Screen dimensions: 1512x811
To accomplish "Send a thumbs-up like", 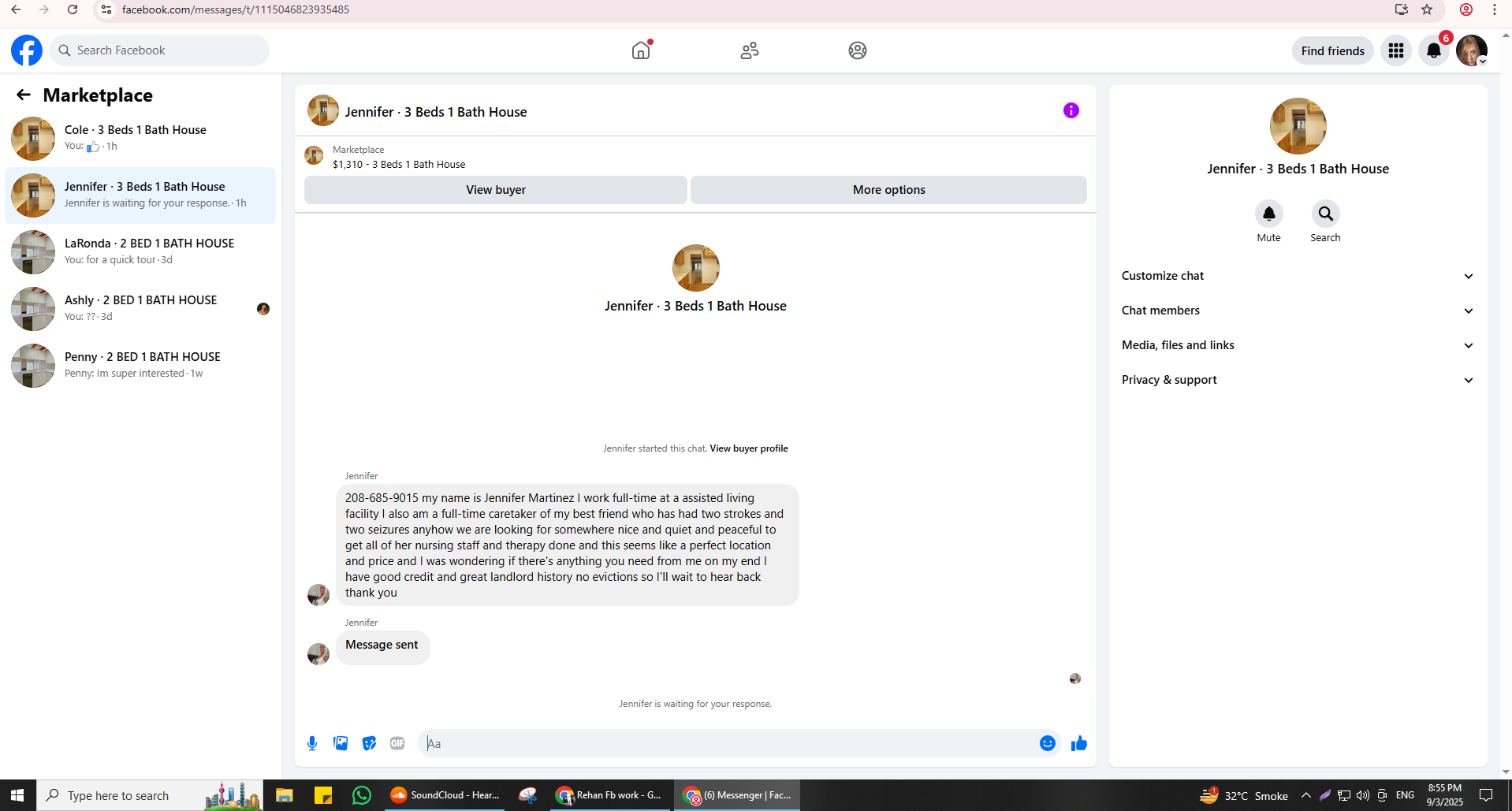I will tap(1079, 743).
